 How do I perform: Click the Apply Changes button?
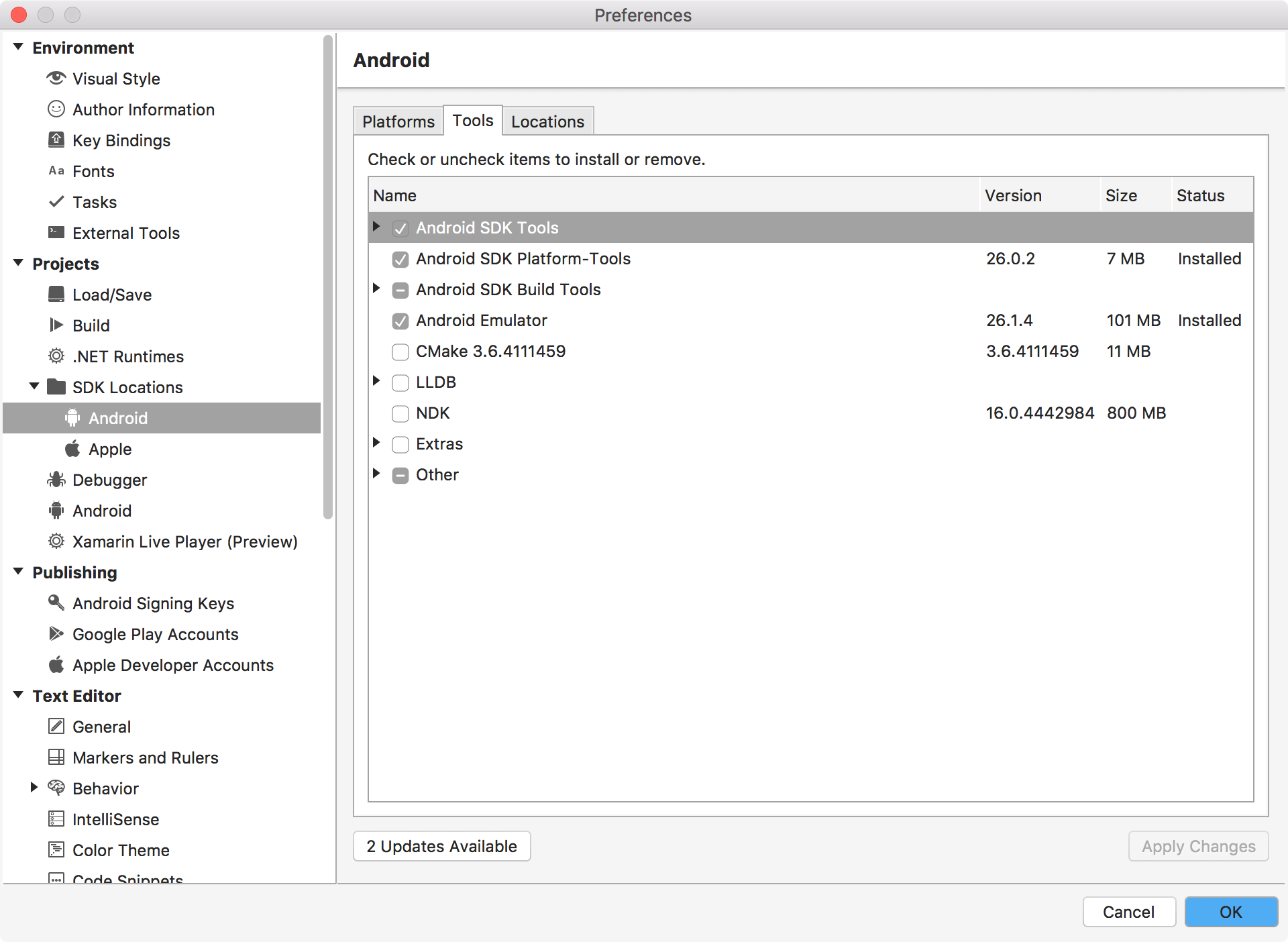pyautogui.click(x=1199, y=846)
